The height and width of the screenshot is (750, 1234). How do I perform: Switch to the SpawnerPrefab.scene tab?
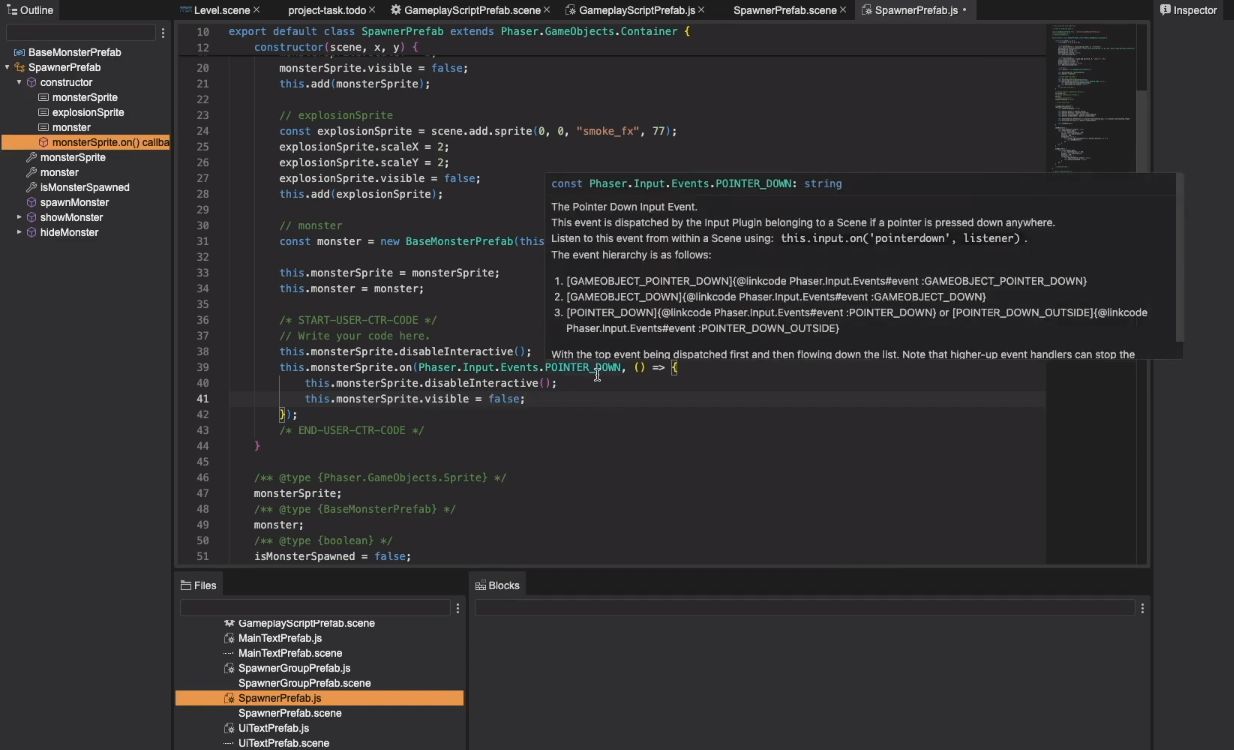point(785,10)
